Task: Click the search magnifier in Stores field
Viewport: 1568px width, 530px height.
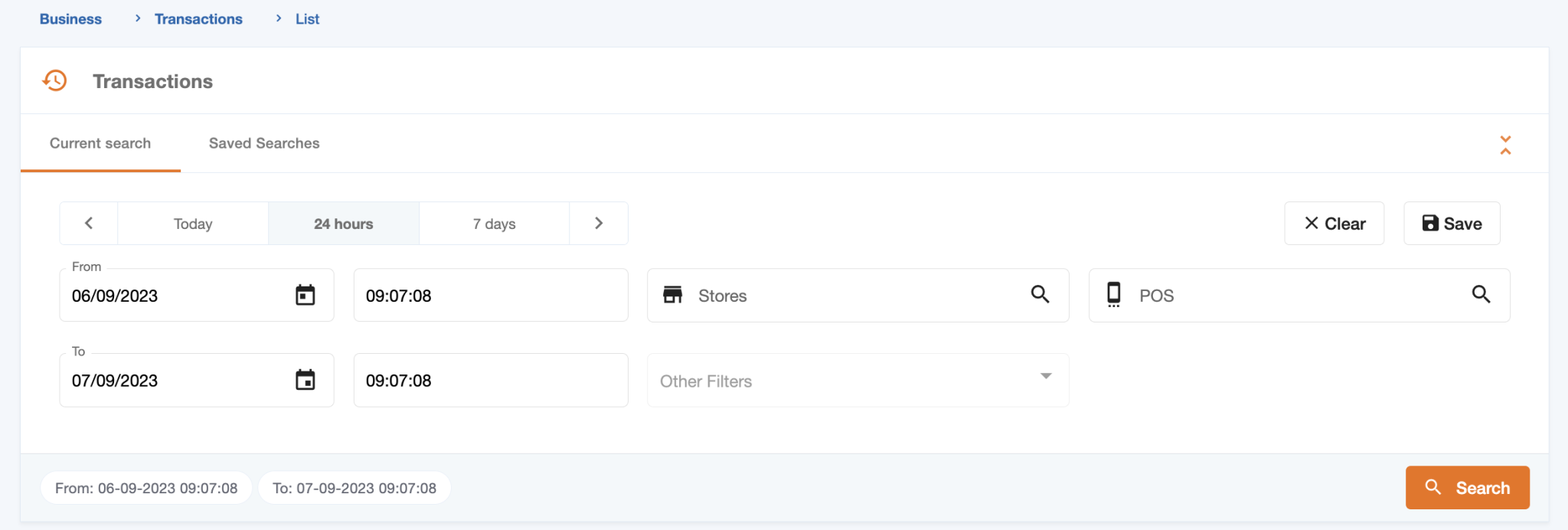Action: coord(1040,295)
